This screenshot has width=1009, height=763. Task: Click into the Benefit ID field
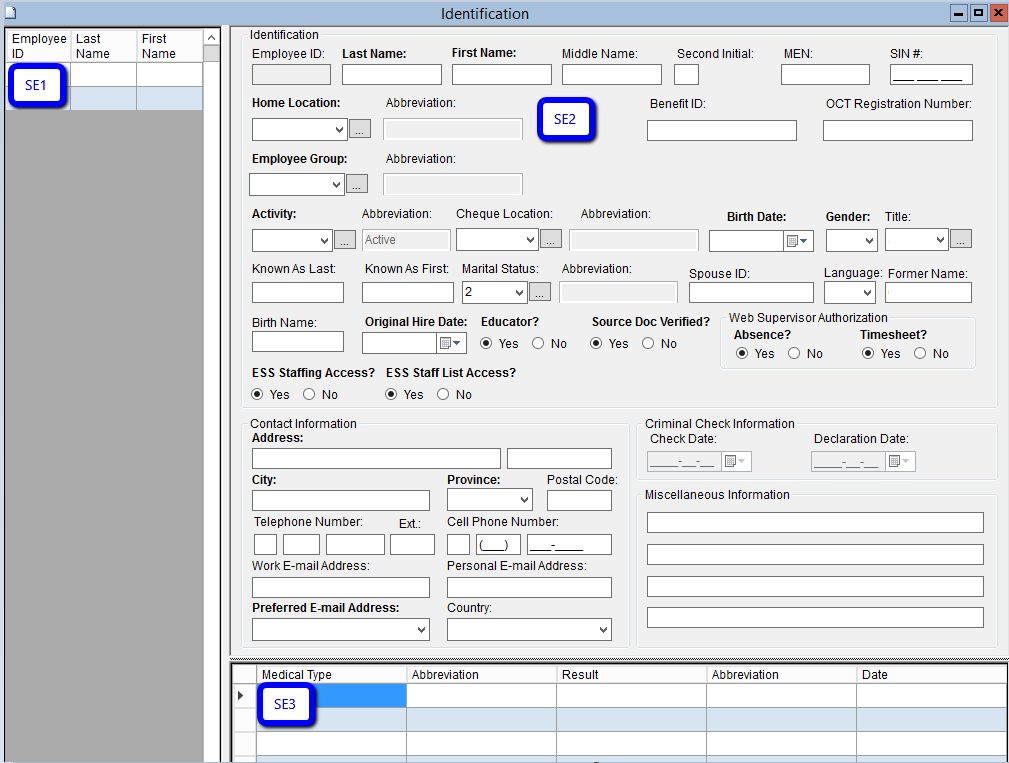pos(721,130)
